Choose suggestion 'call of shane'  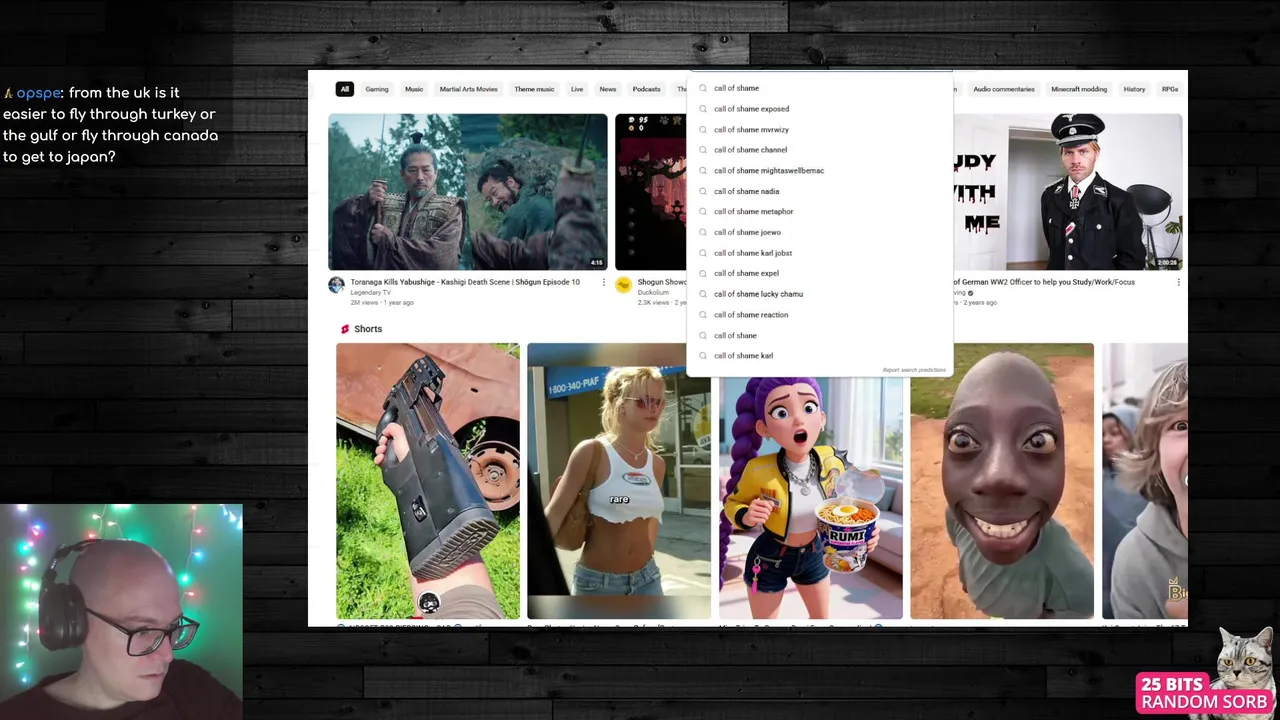point(820,336)
